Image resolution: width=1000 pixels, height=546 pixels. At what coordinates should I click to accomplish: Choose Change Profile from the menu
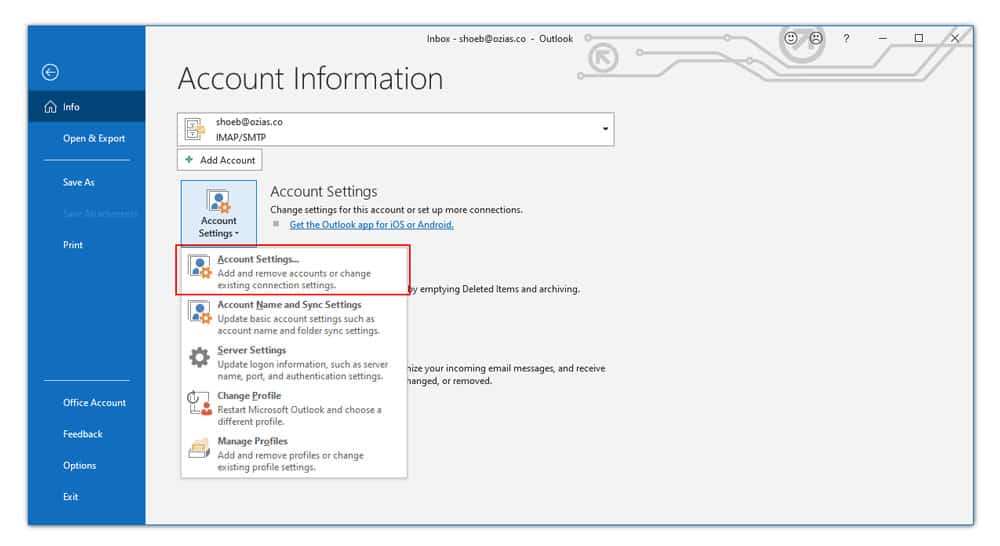pyautogui.click(x=294, y=408)
